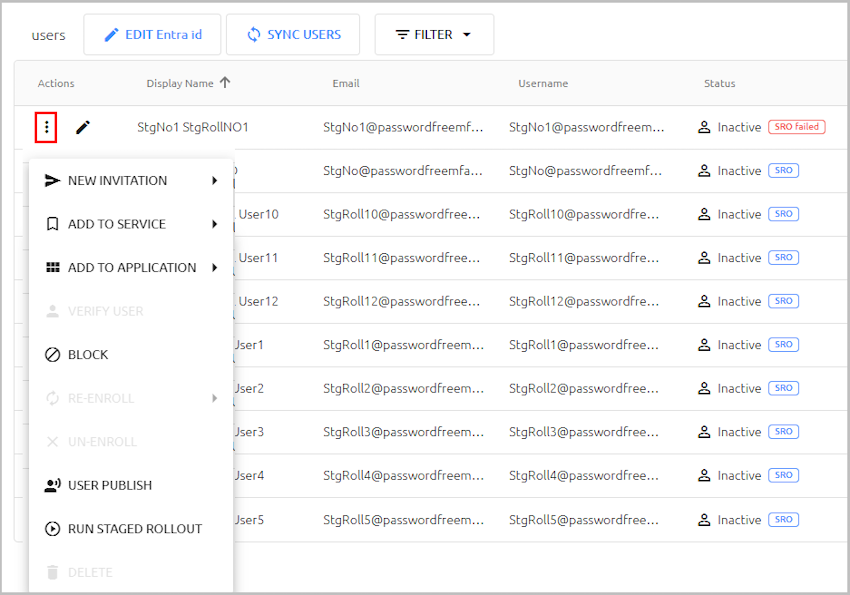Click the grid icon beside ADD TO APPLICATION

tap(53, 268)
